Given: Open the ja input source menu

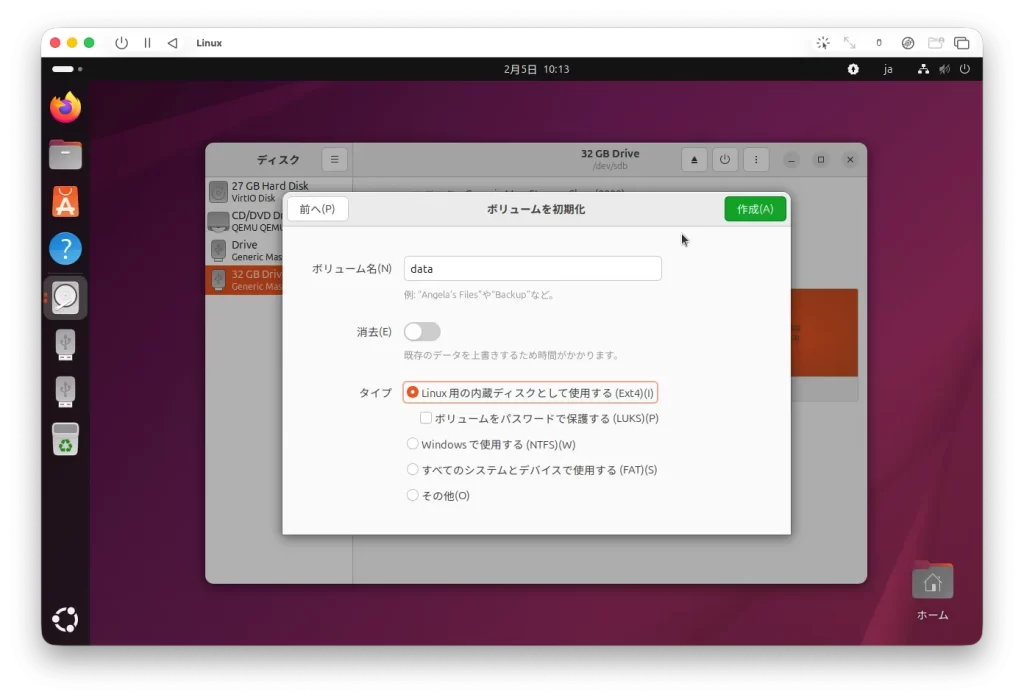Looking at the screenshot, I should click(887, 70).
